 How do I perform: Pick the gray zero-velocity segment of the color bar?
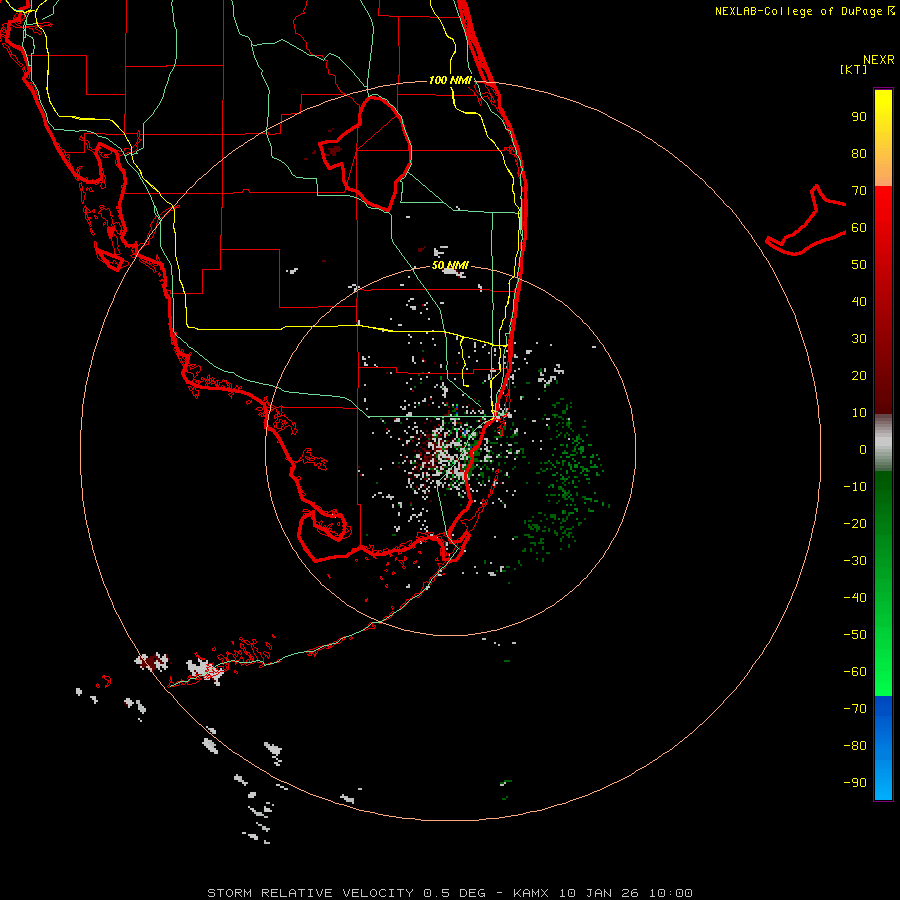[883, 442]
